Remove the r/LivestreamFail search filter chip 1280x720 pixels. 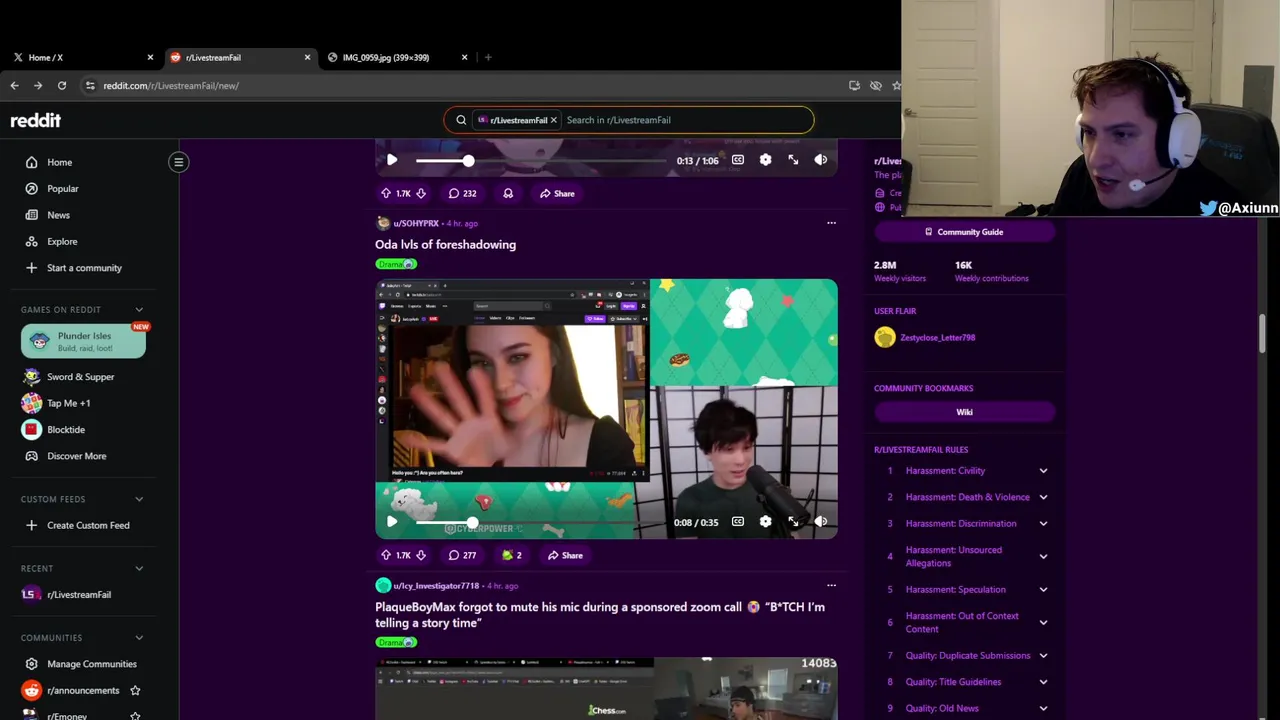(553, 120)
